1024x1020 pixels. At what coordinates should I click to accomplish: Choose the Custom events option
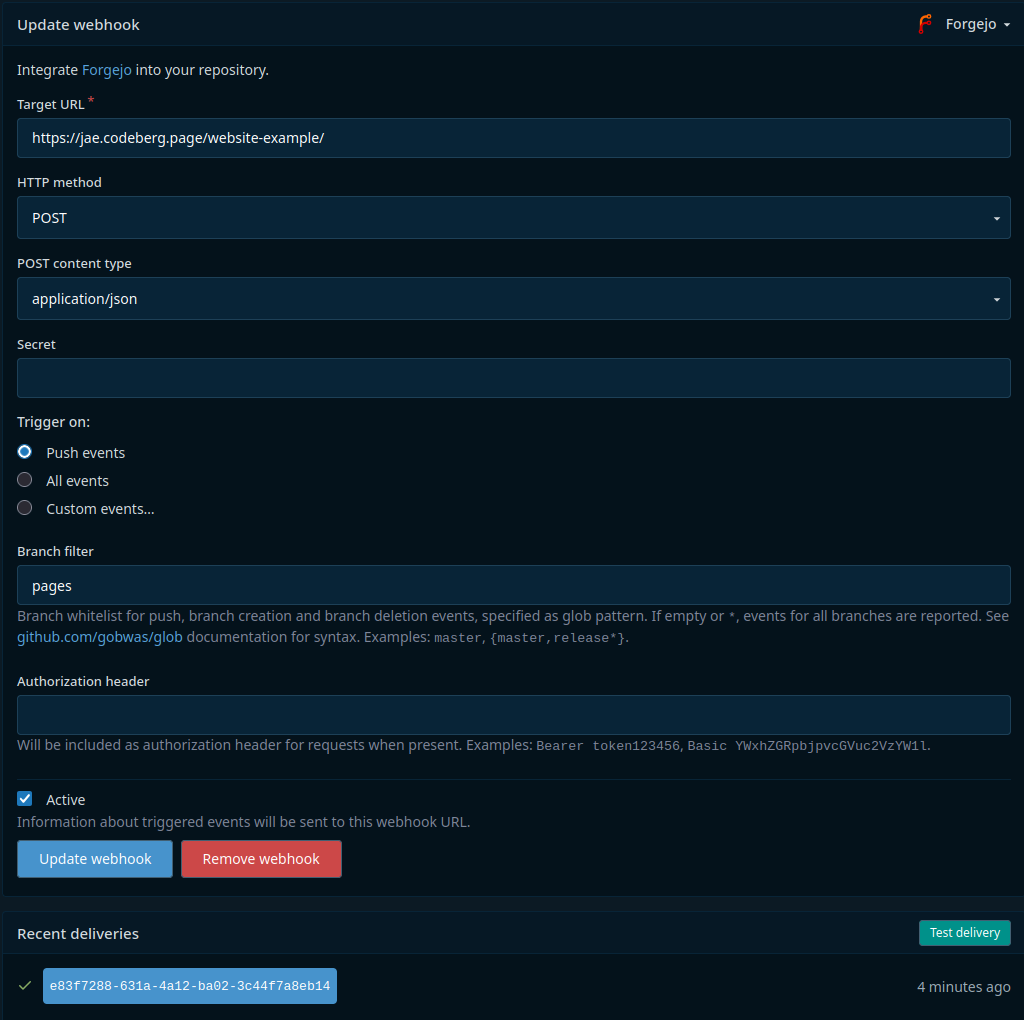(24, 507)
